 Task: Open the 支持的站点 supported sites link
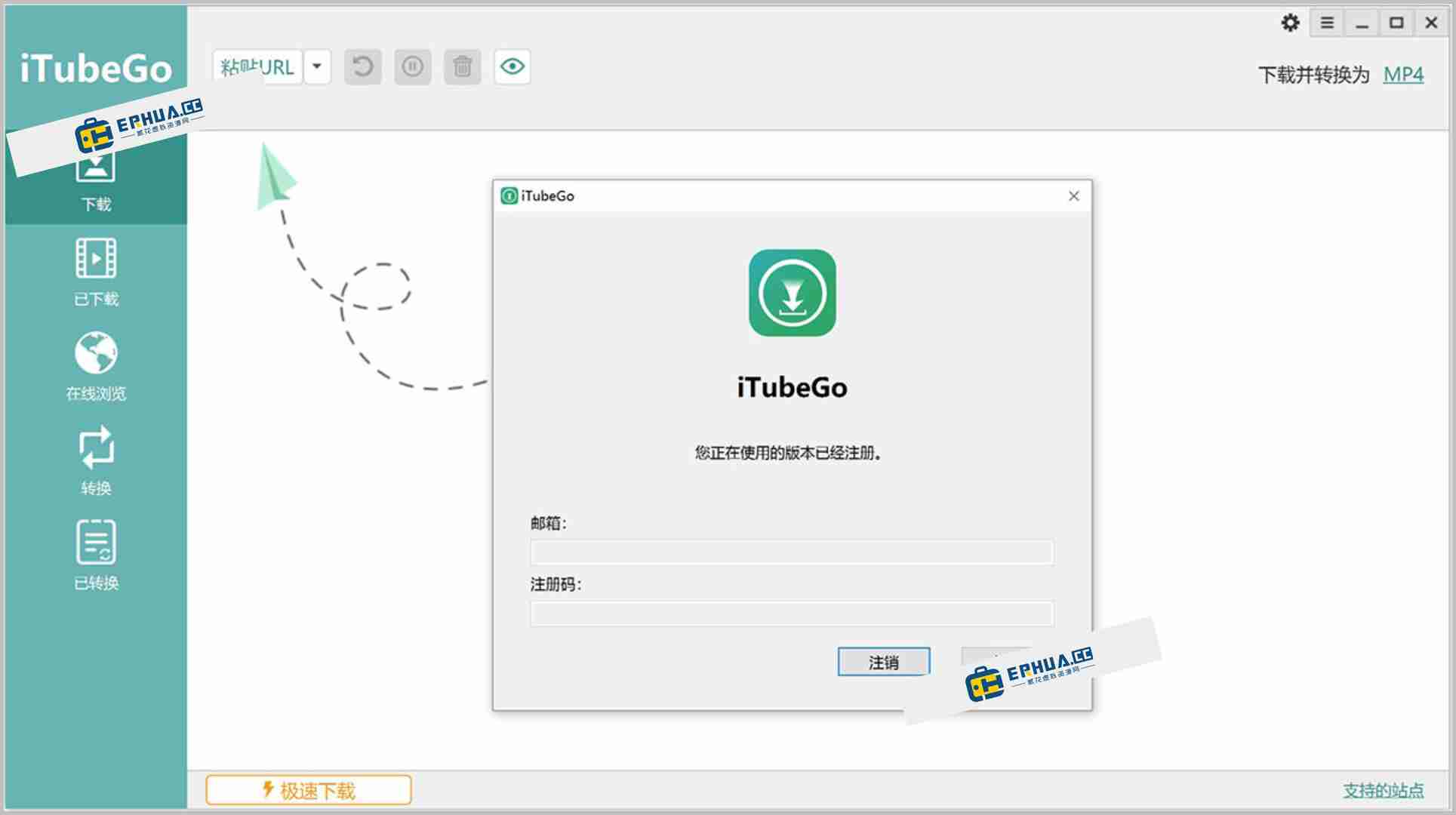(x=1383, y=790)
